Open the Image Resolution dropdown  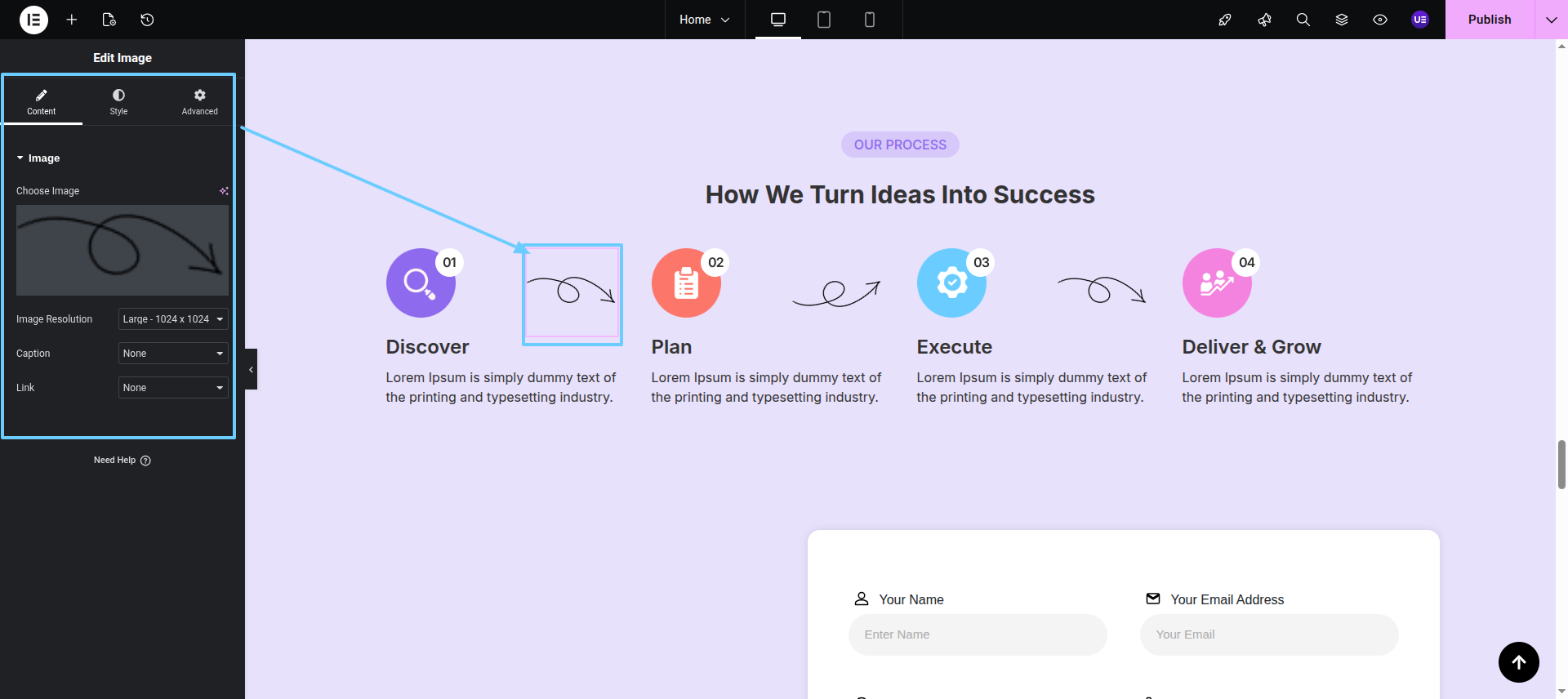point(173,319)
